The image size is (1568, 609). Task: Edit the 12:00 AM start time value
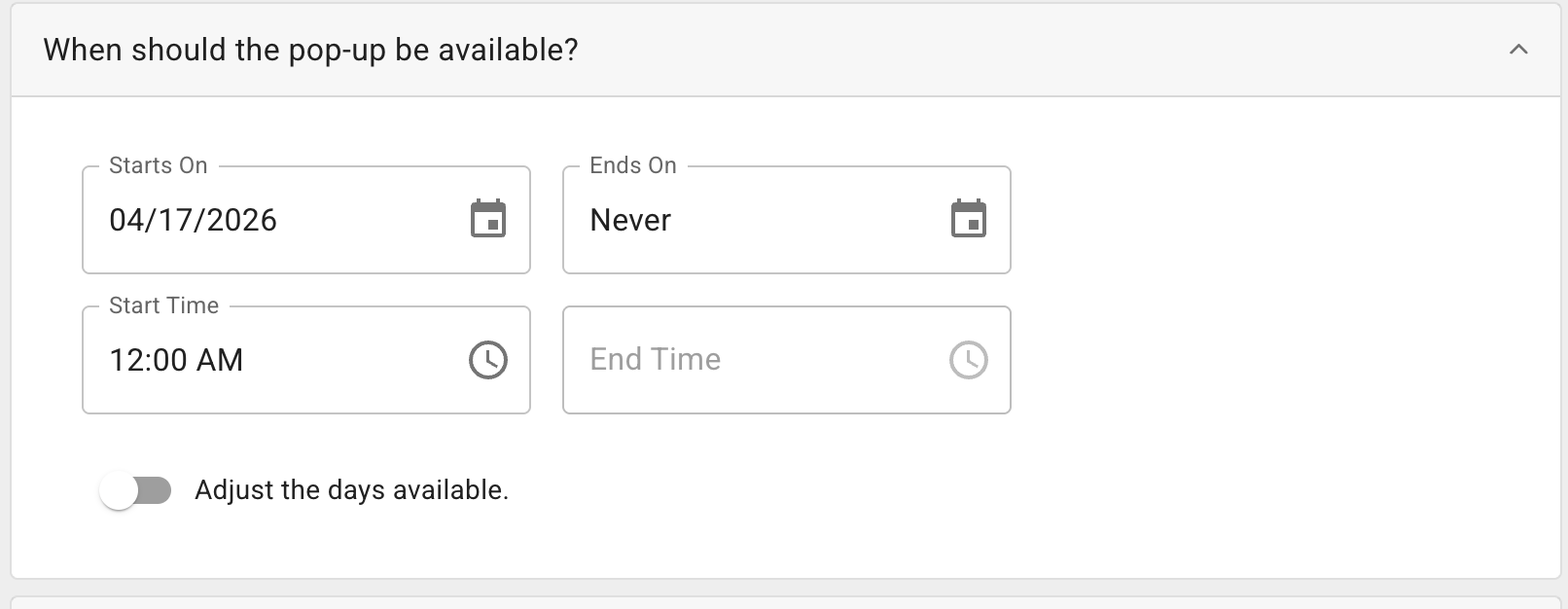click(x=176, y=360)
